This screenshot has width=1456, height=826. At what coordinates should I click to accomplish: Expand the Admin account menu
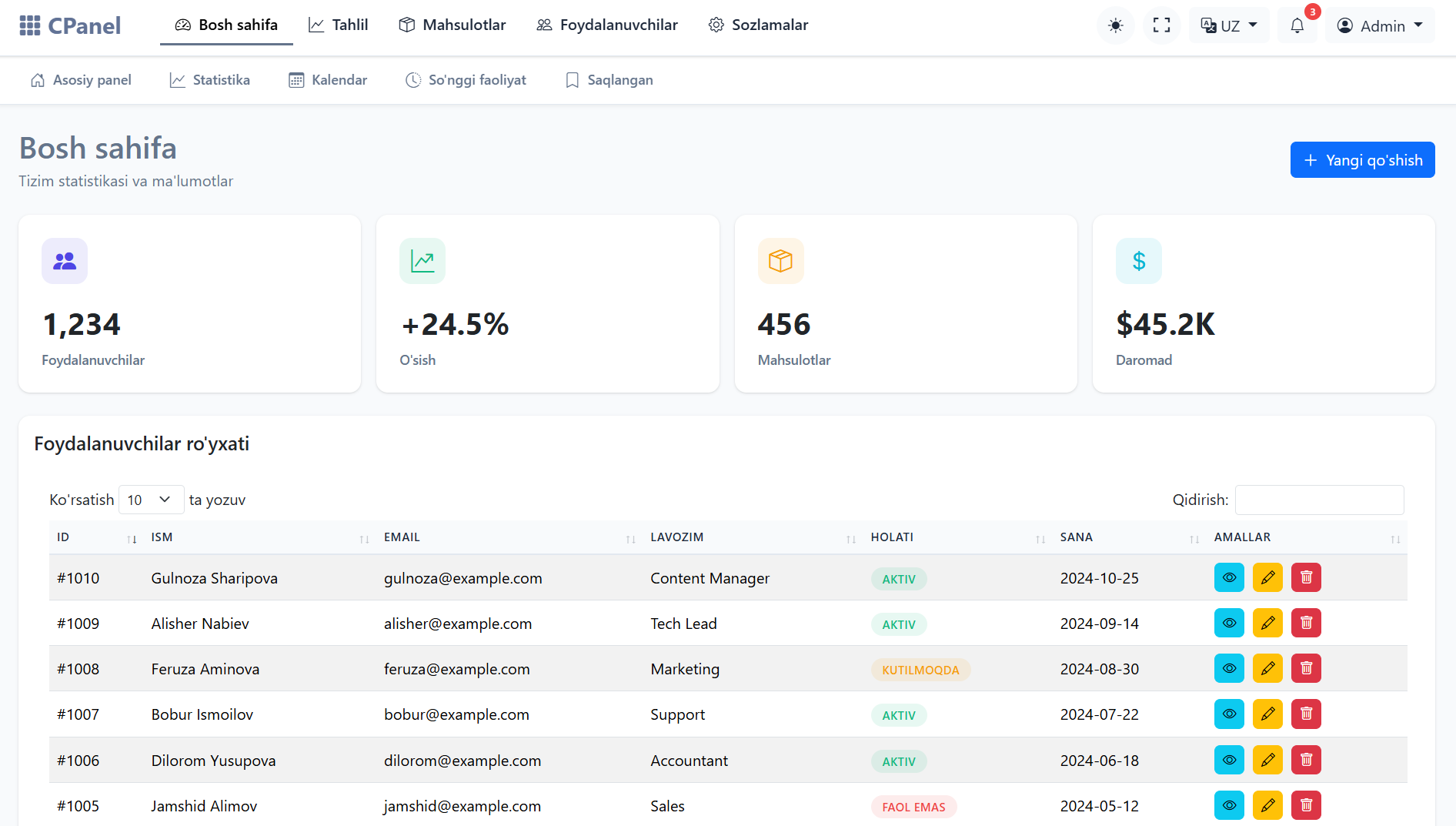click(x=1380, y=26)
